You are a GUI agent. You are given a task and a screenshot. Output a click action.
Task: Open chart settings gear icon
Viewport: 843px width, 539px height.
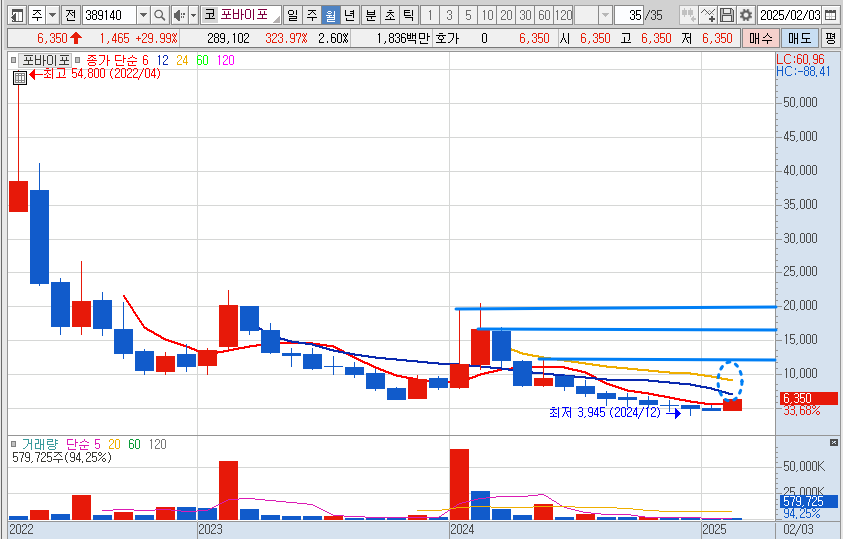745,15
